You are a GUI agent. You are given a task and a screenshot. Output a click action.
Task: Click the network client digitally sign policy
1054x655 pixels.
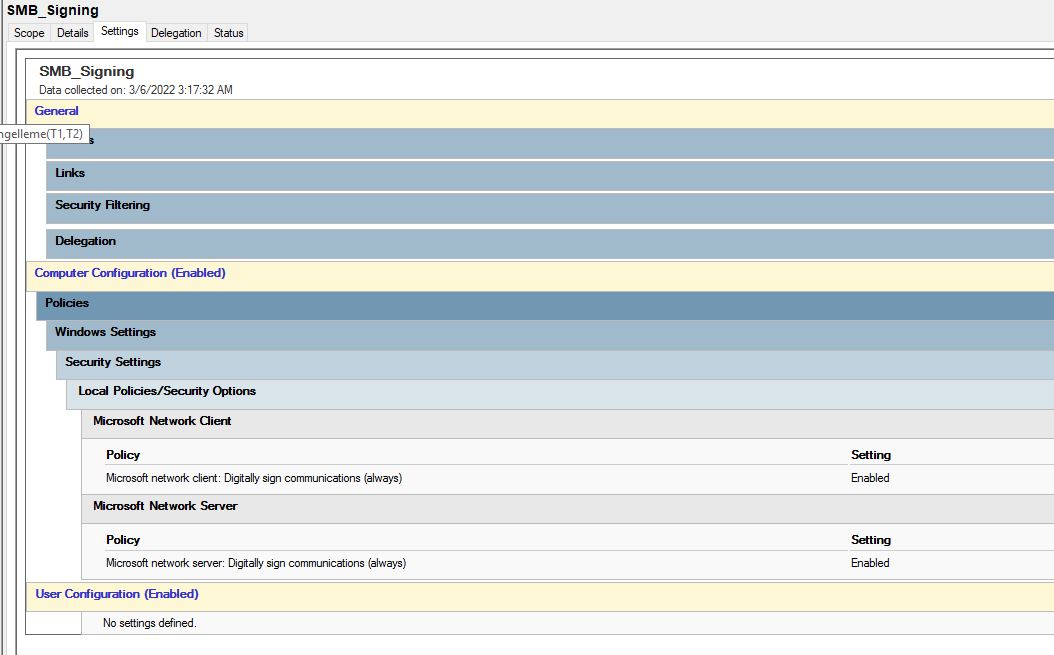tap(254, 478)
